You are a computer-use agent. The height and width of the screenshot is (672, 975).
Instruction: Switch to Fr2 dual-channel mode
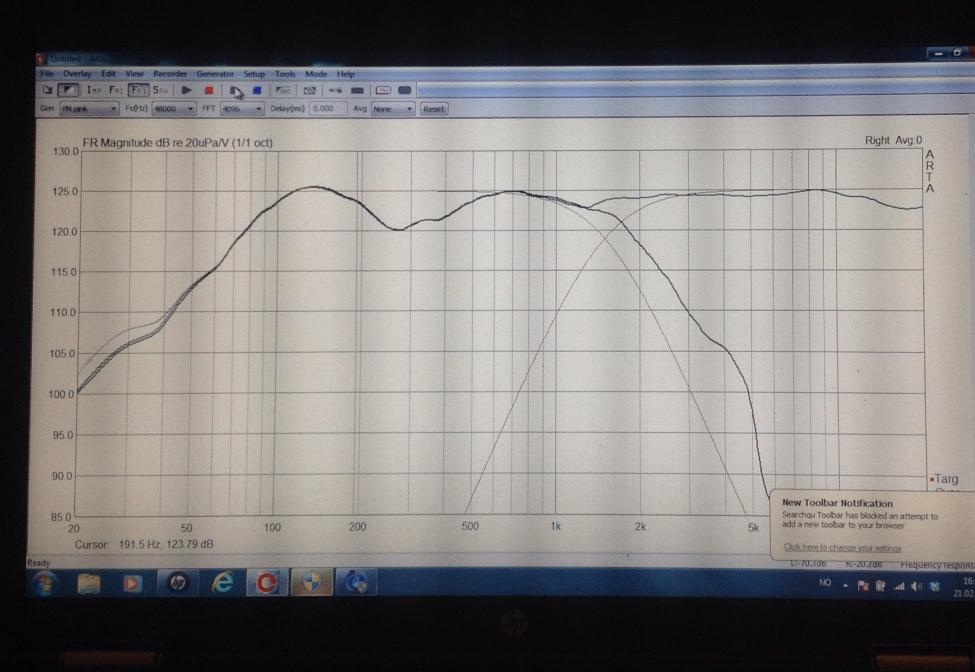click(116, 90)
